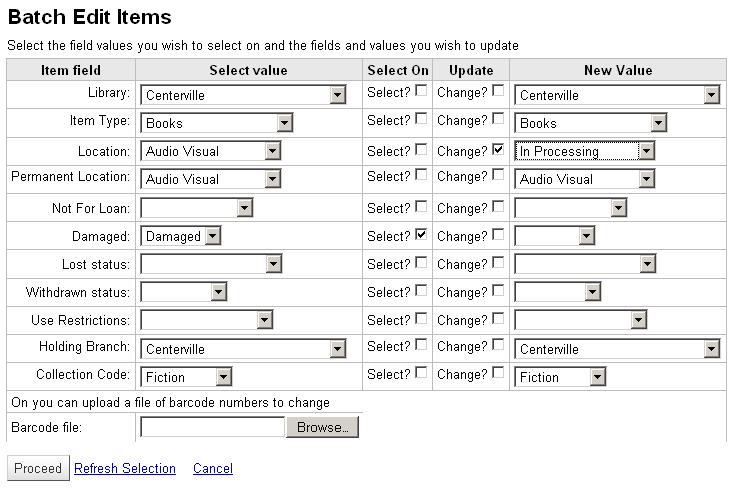Image resolution: width=743 pixels, height=493 pixels.
Task: Enable Change? checkbox for Item Type
Action: click(498, 119)
